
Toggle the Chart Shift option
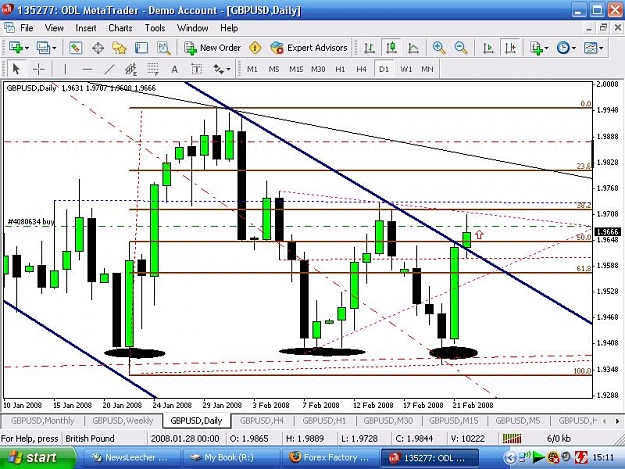[511, 48]
